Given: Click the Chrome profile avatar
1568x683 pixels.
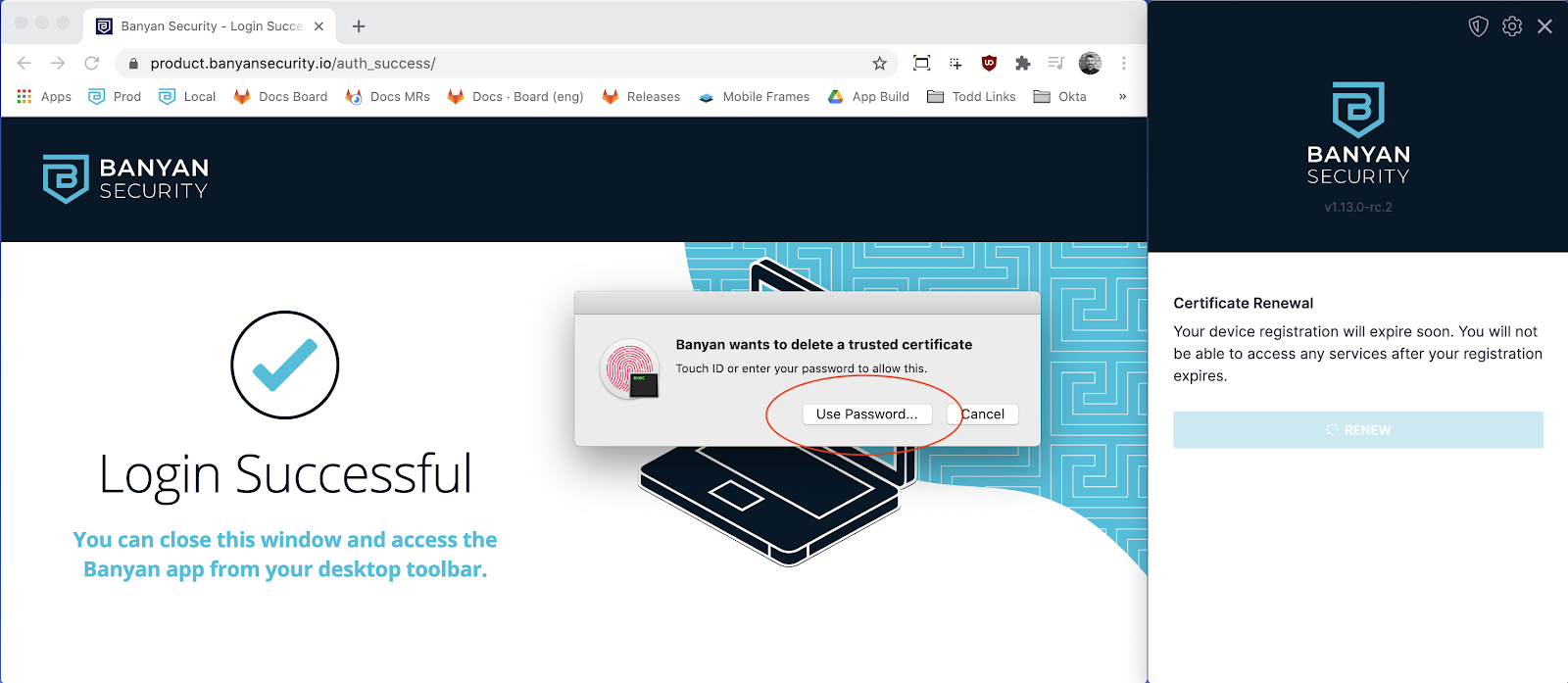Looking at the screenshot, I should click(x=1090, y=63).
